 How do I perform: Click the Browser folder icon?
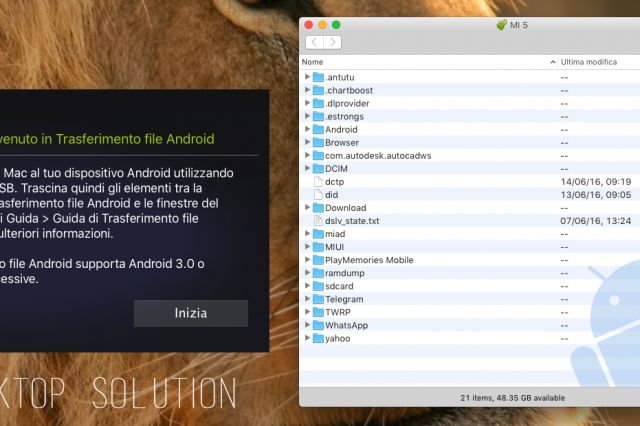pos(318,142)
